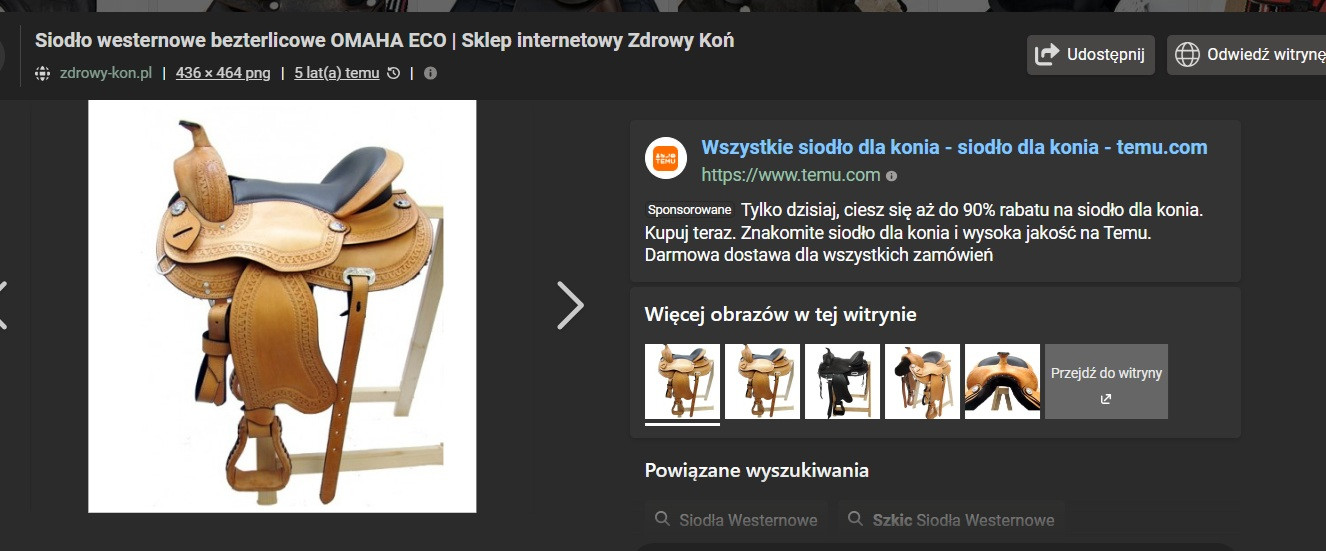Viewport: 1326px width, 551px height.
Task: Click the Przejdź do witryny tile
Action: click(x=1106, y=381)
